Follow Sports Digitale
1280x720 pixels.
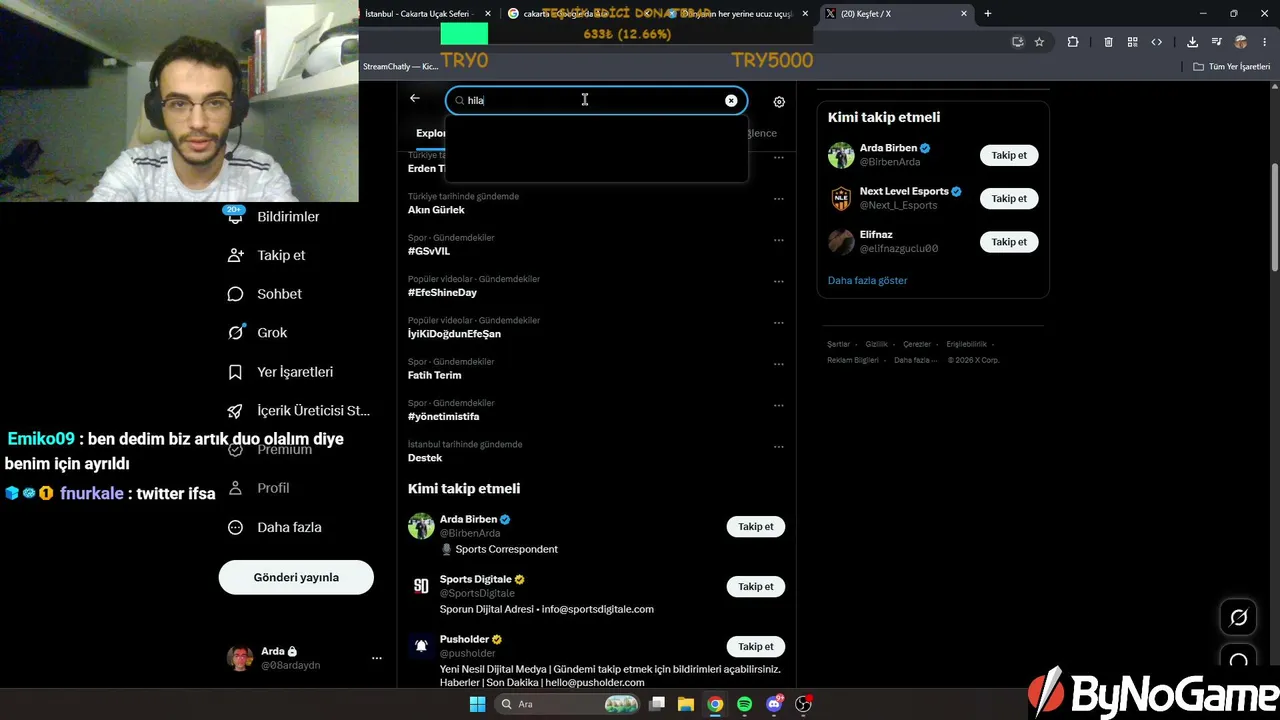pyautogui.click(x=756, y=587)
